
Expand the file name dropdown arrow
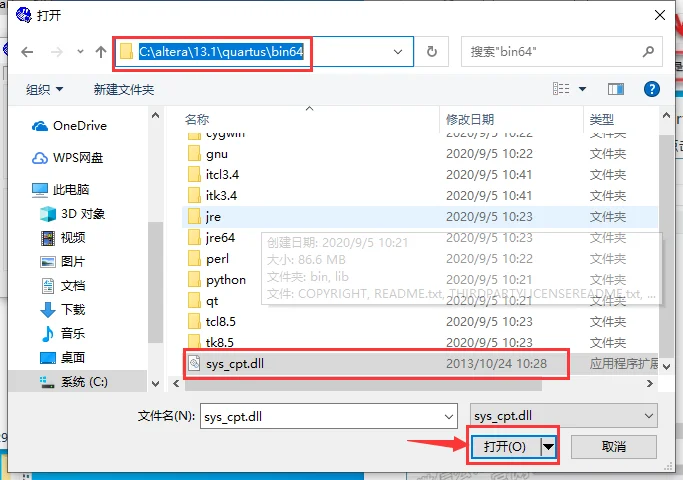coord(449,416)
